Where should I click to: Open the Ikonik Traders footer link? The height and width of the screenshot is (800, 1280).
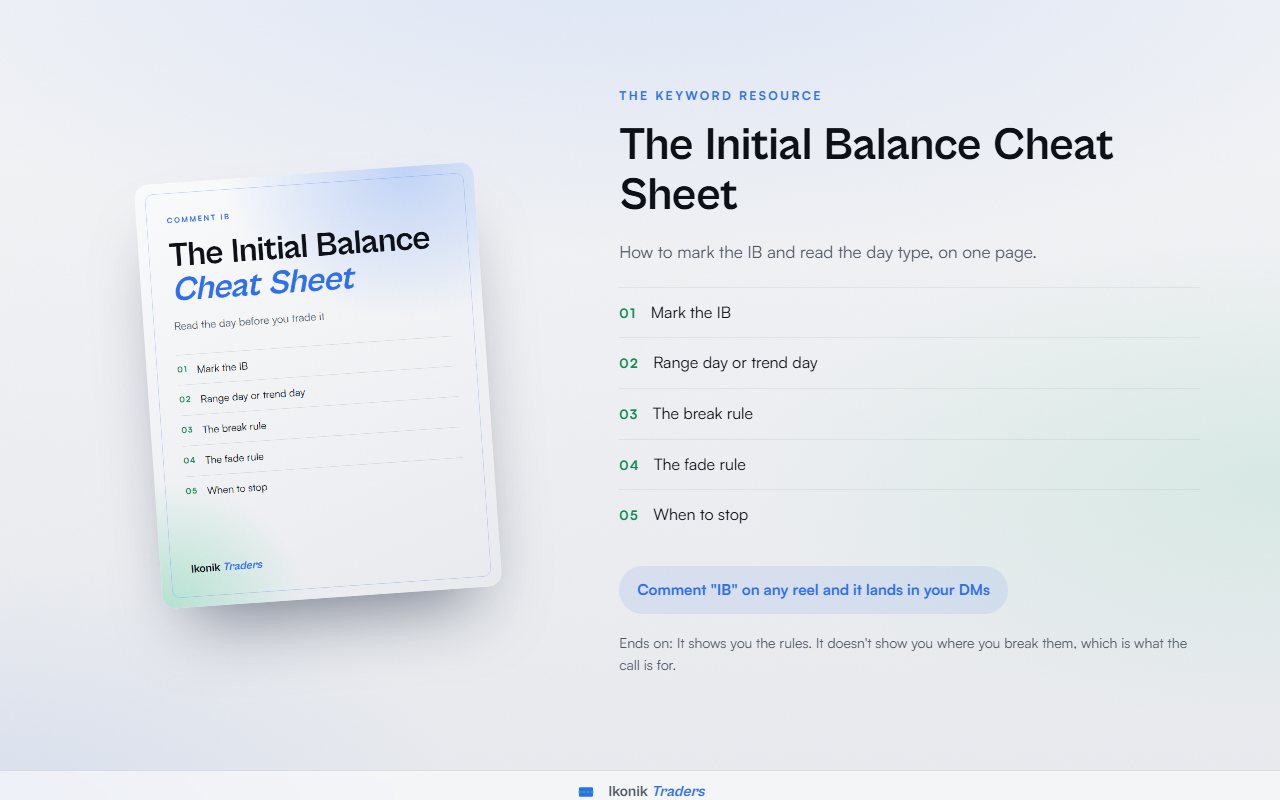pos(656,791)
